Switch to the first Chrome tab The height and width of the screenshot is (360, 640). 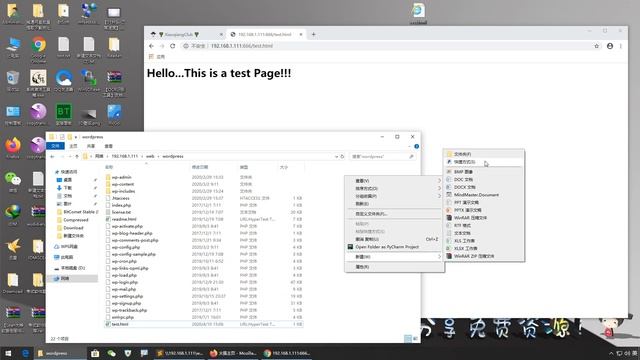[186, 34]
